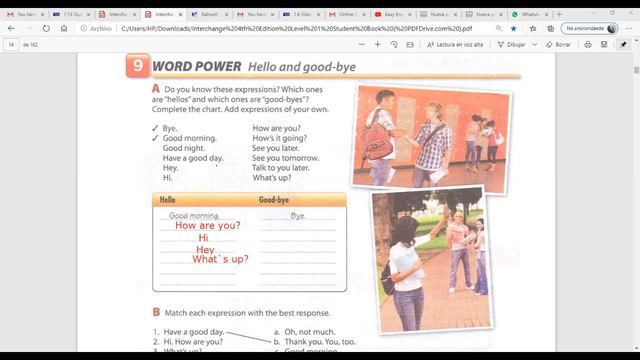Open the magnifier zoom icon in address bar
This screenshot has height=360, width=640.
499,29
